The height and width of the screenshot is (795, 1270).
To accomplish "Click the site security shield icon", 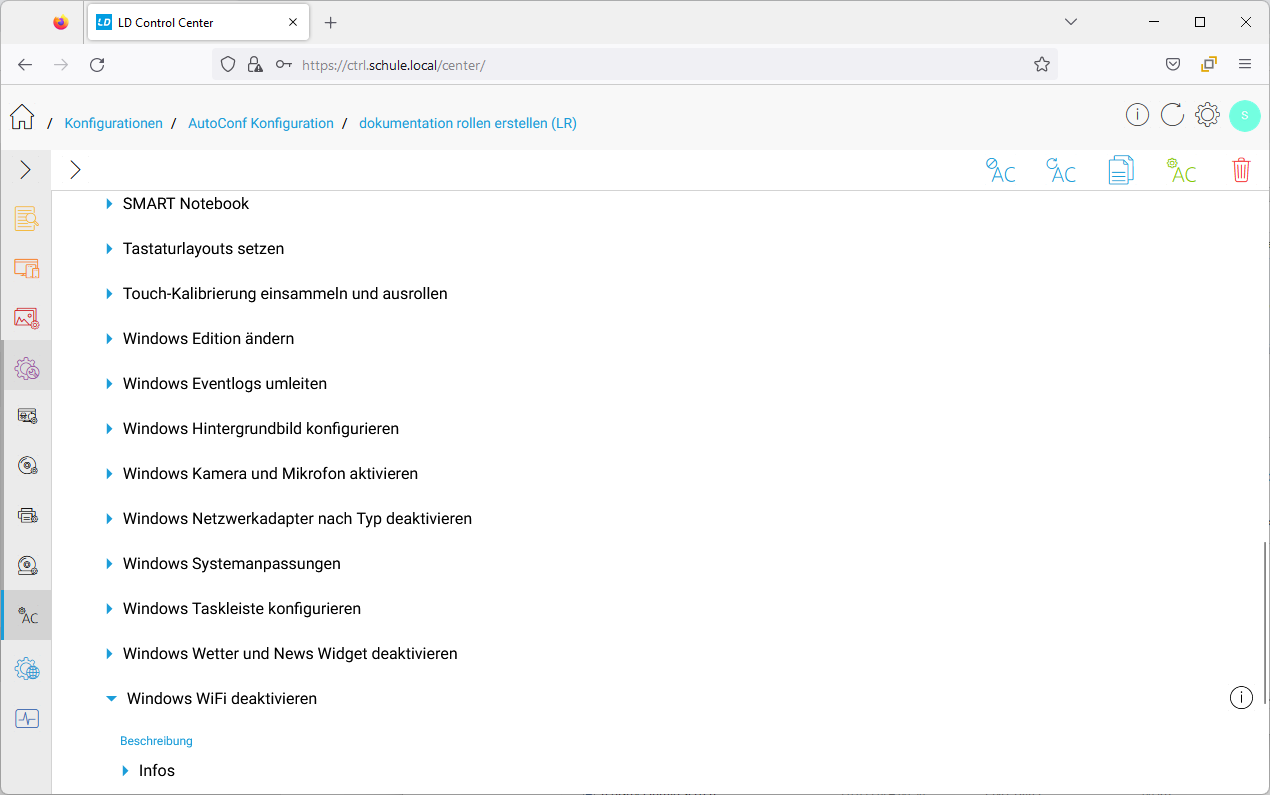I will [228, 64].
